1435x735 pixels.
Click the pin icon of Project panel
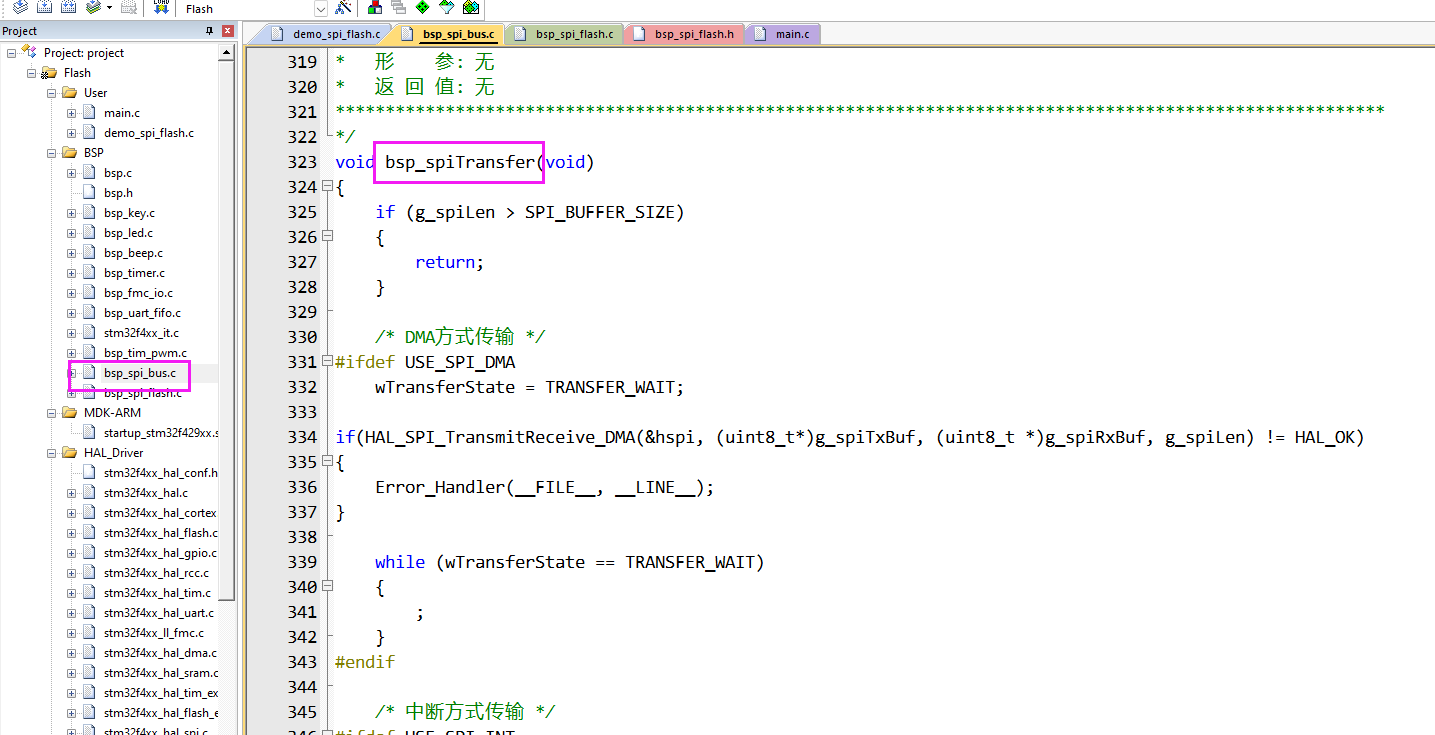click(209, 31)
